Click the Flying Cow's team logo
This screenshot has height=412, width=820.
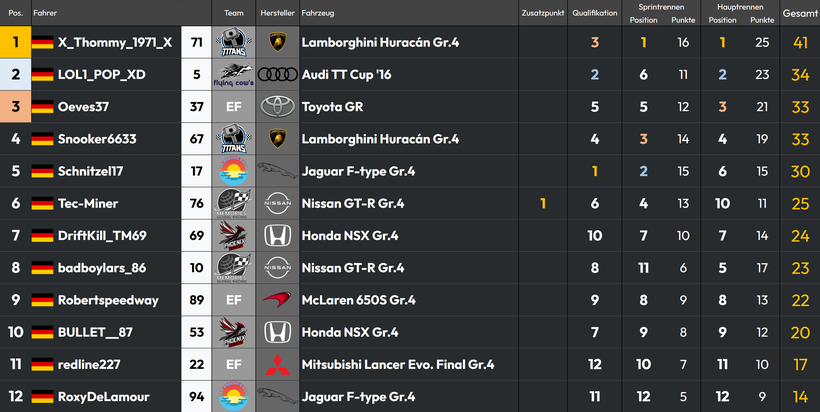click(x=234, y=75)
